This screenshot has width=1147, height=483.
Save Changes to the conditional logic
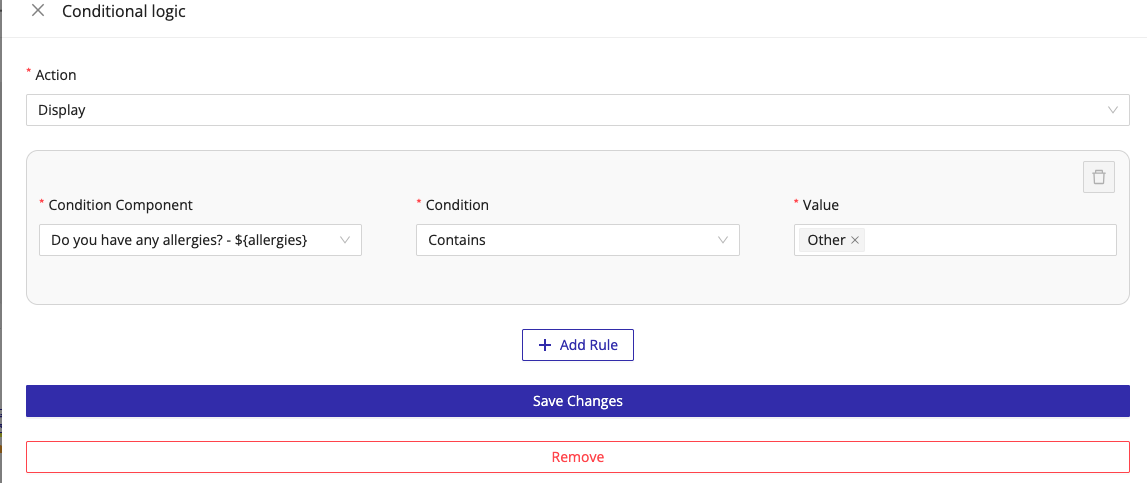pyautogui.click(x=577, y=401)
